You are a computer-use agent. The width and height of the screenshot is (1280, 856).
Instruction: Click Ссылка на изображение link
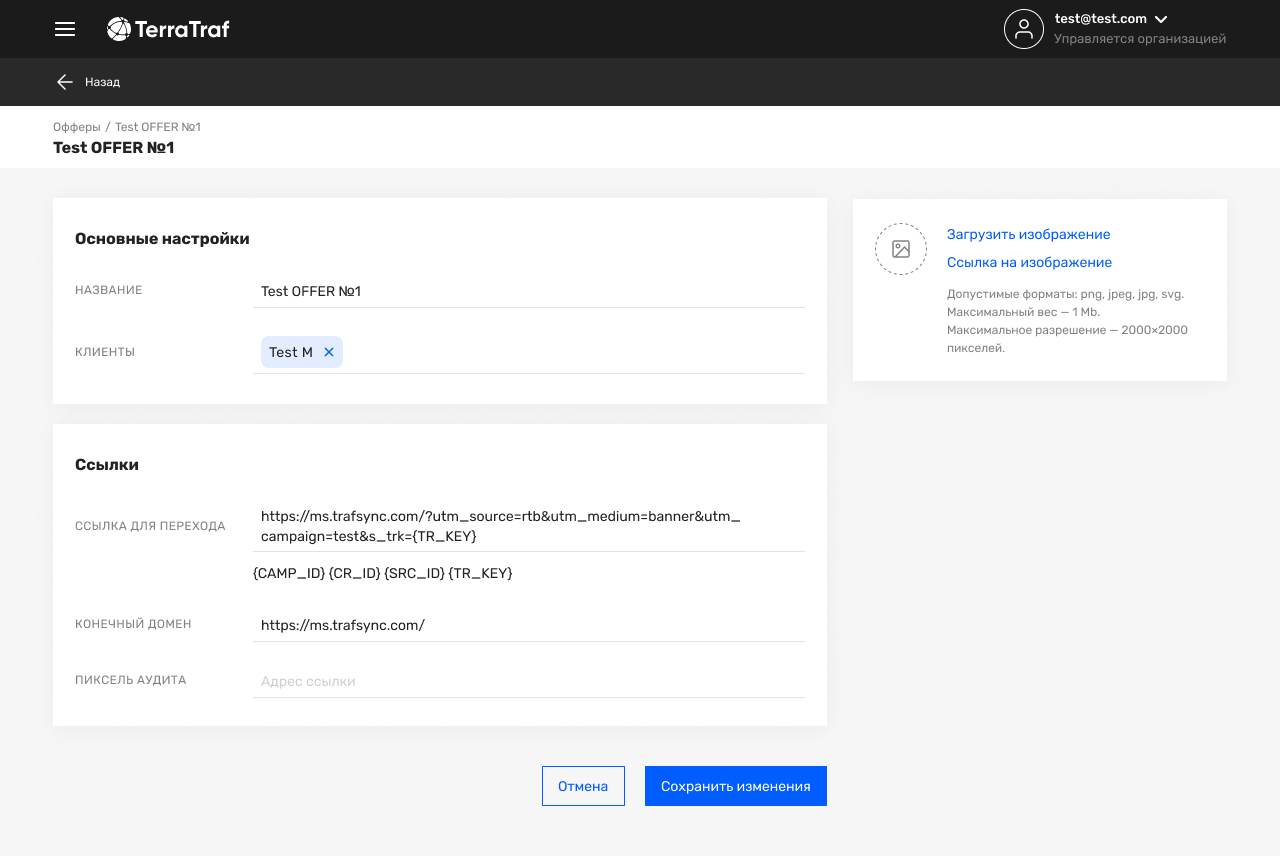pyautogui.click(x=1029, y=263)
